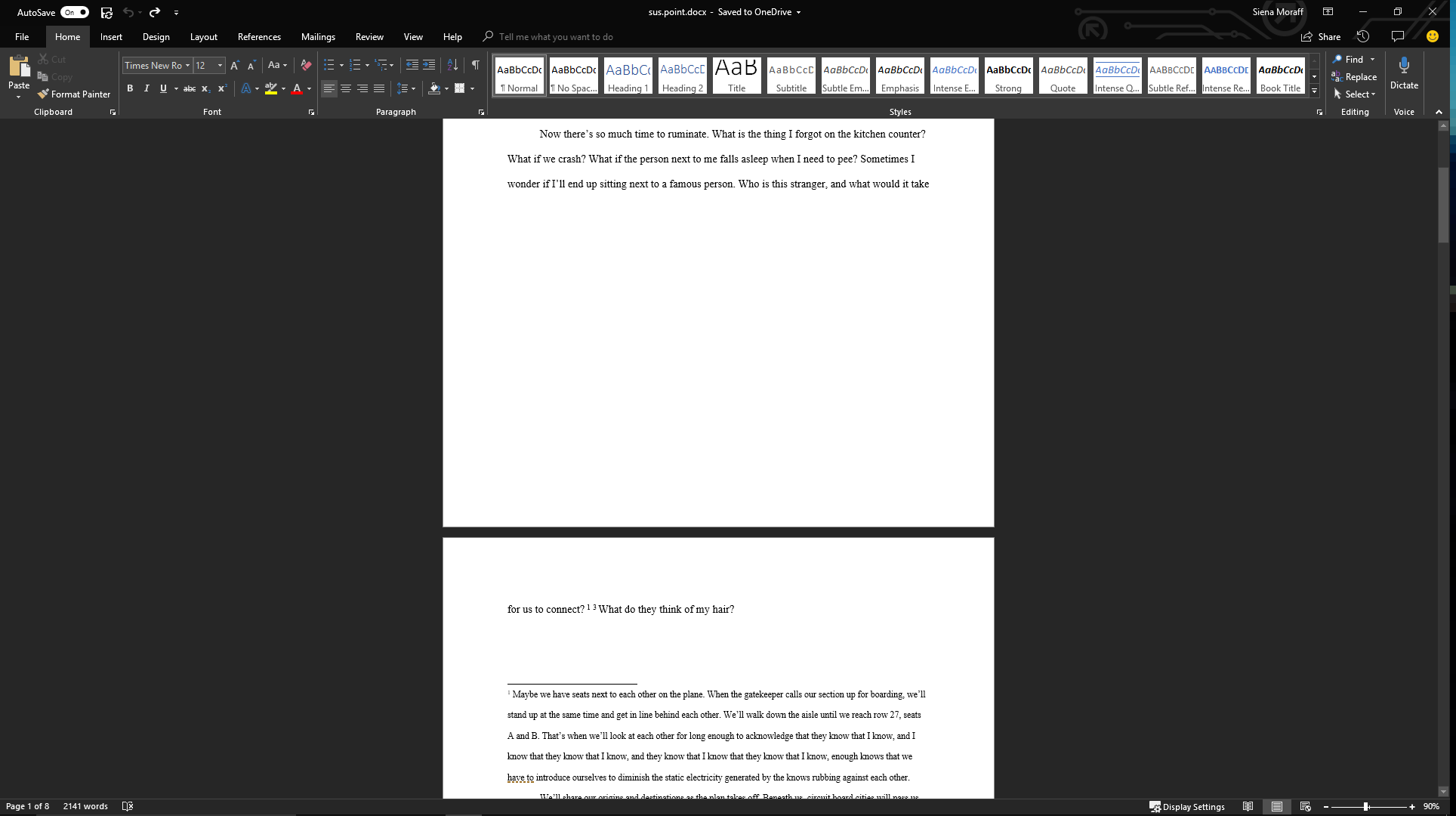Open the font name dropdown
The height and width of the screenshot is (816, 1456).
click(x=187, y=66)
